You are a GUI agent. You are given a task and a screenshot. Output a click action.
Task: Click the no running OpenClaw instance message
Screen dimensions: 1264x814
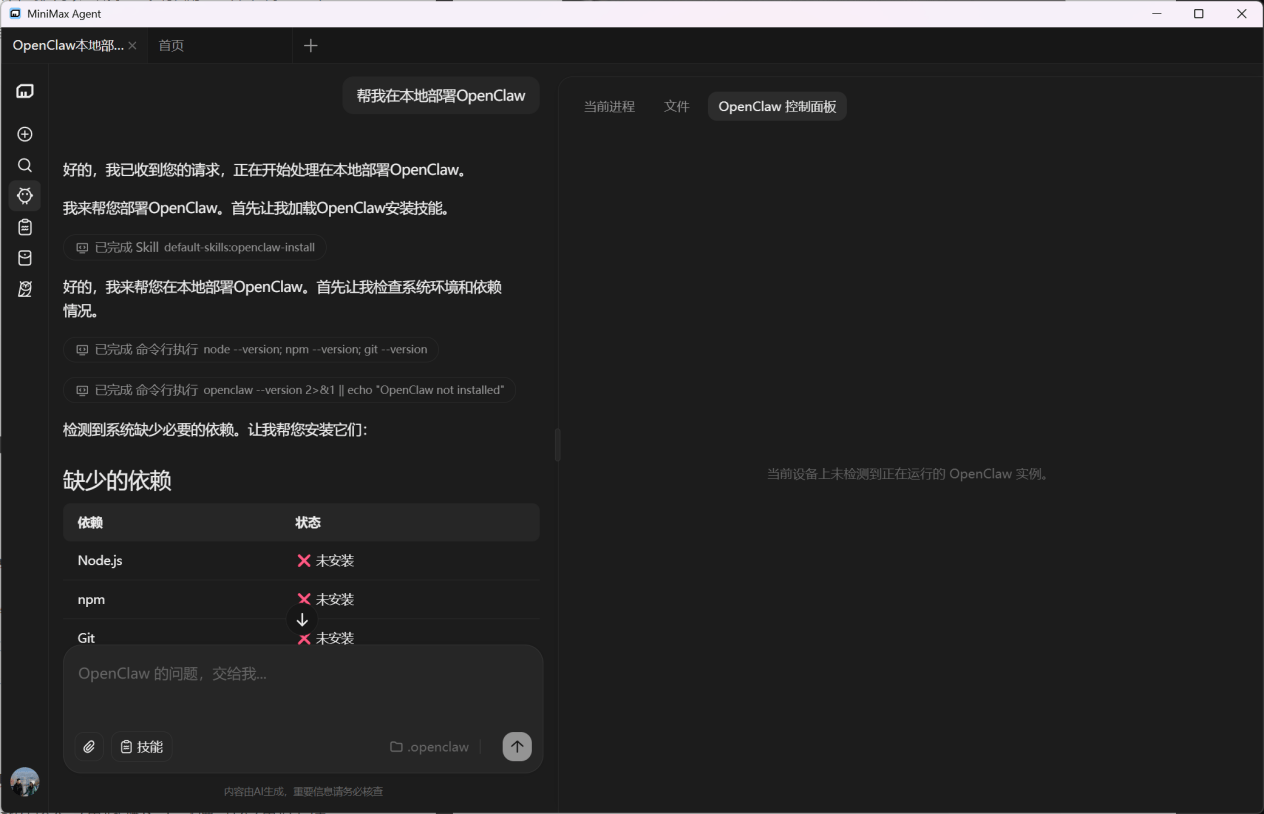[910, 474]
